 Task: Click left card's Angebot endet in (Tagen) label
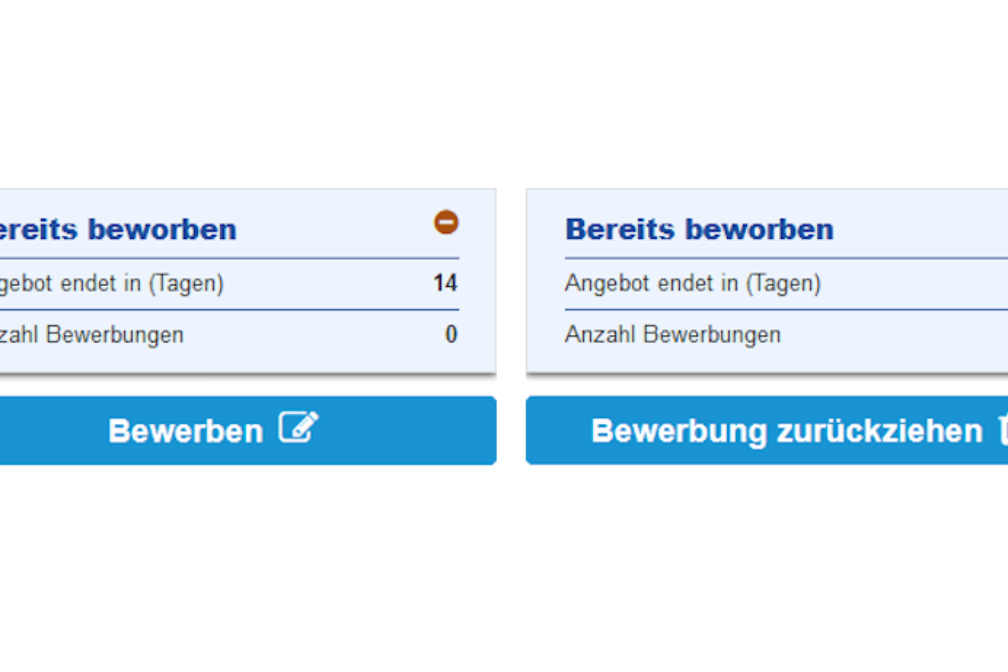point(112,284)
